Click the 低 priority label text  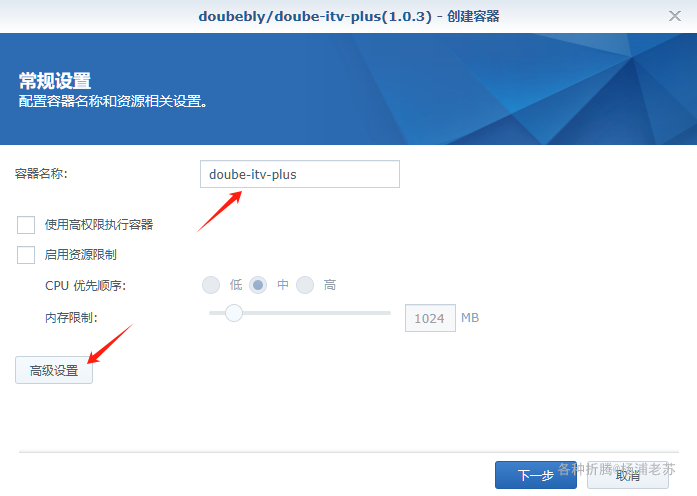[x=236, y=284]
